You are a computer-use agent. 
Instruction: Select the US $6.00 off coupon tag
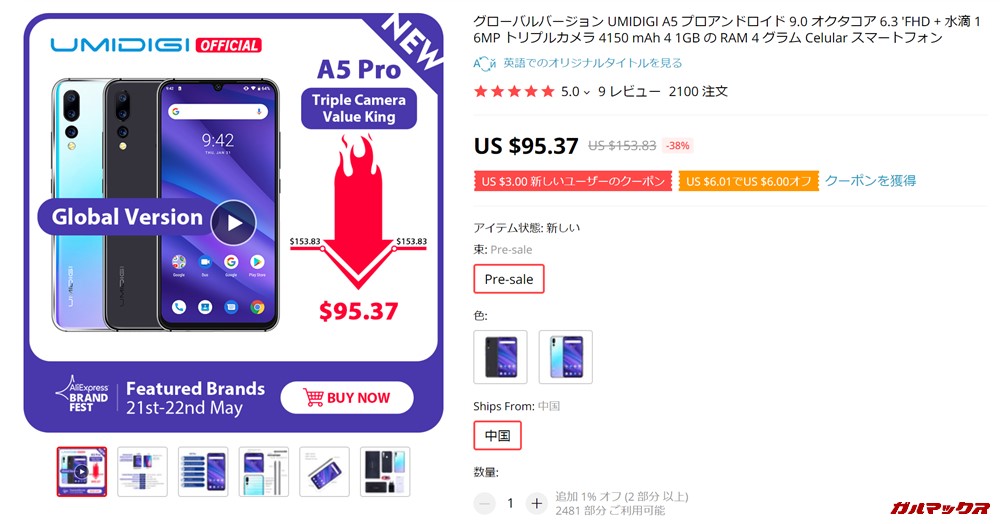point(749,181)
